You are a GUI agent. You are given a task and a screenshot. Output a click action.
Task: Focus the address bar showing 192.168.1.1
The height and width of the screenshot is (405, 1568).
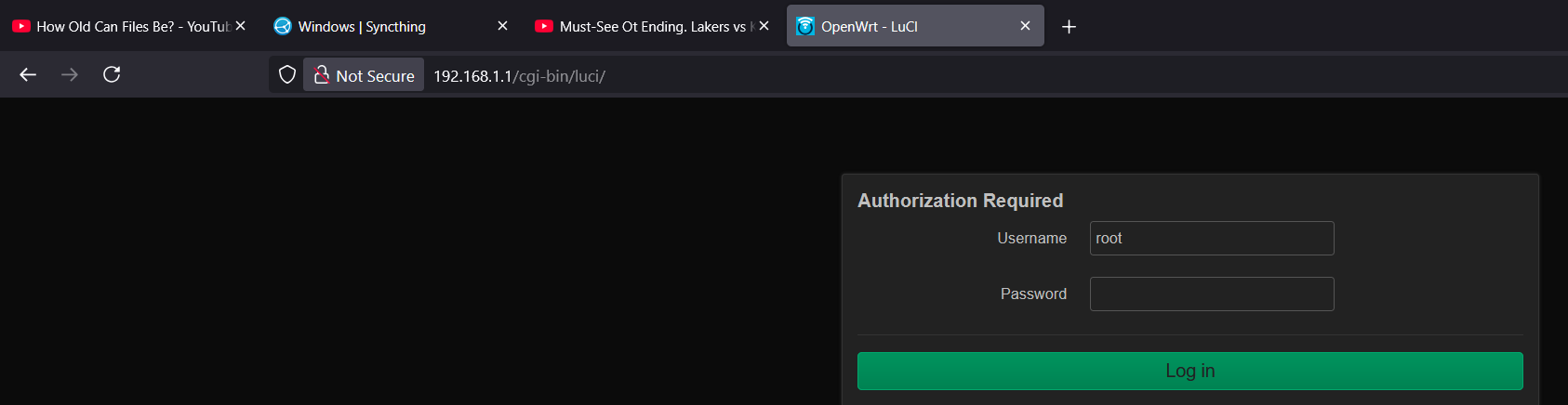coord(744,76)
